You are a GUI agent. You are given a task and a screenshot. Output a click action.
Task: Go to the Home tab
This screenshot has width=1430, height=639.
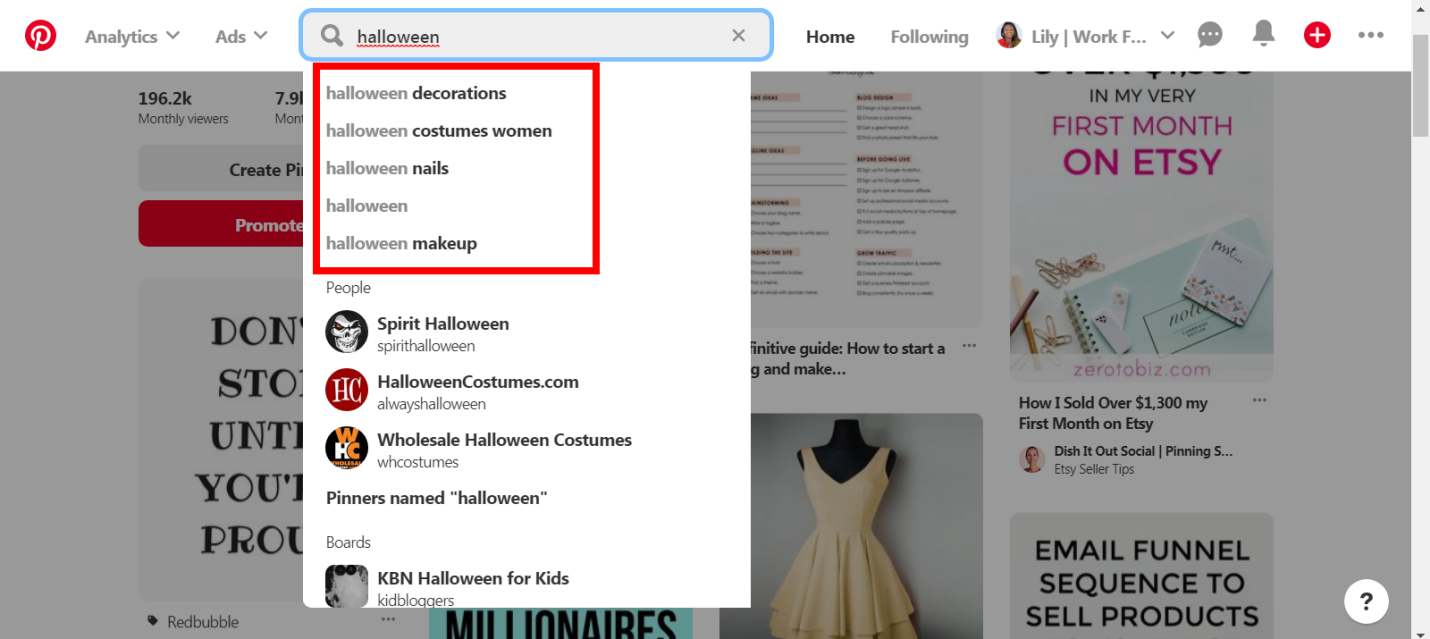coord(830,37)
